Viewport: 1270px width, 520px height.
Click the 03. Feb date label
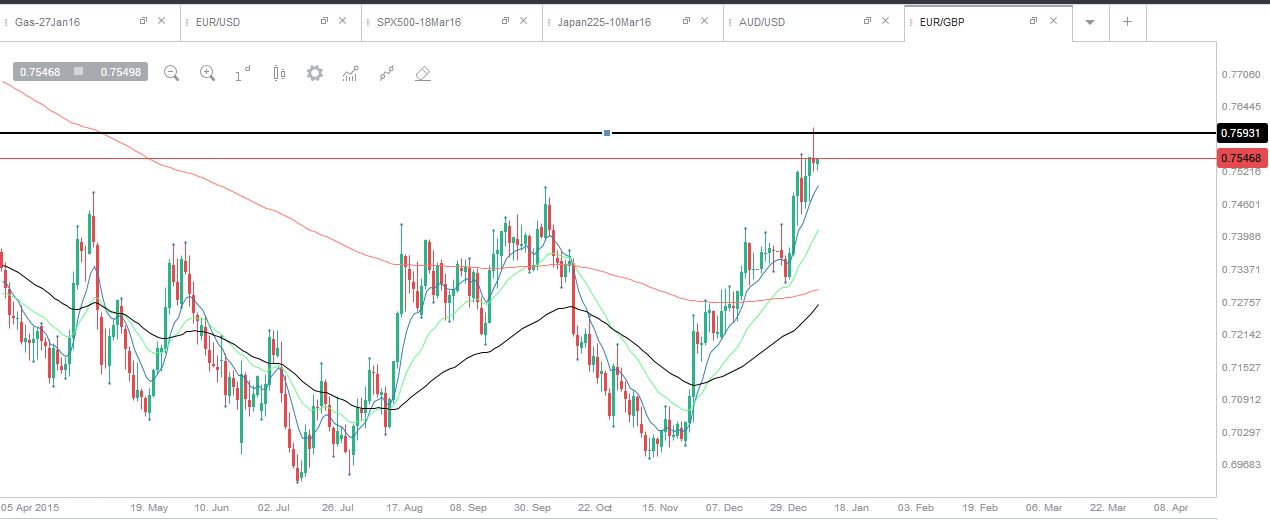click(x=917, y=508)
